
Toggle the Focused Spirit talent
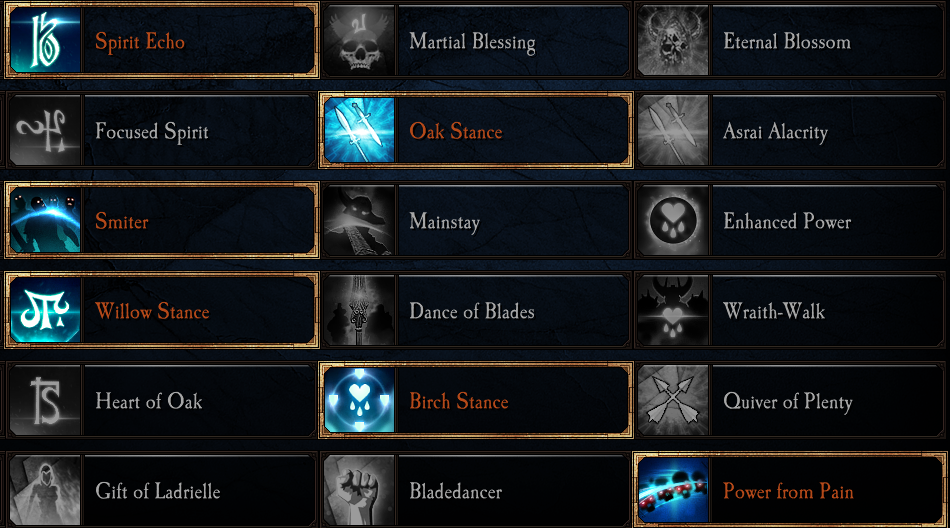click(152, 131)
